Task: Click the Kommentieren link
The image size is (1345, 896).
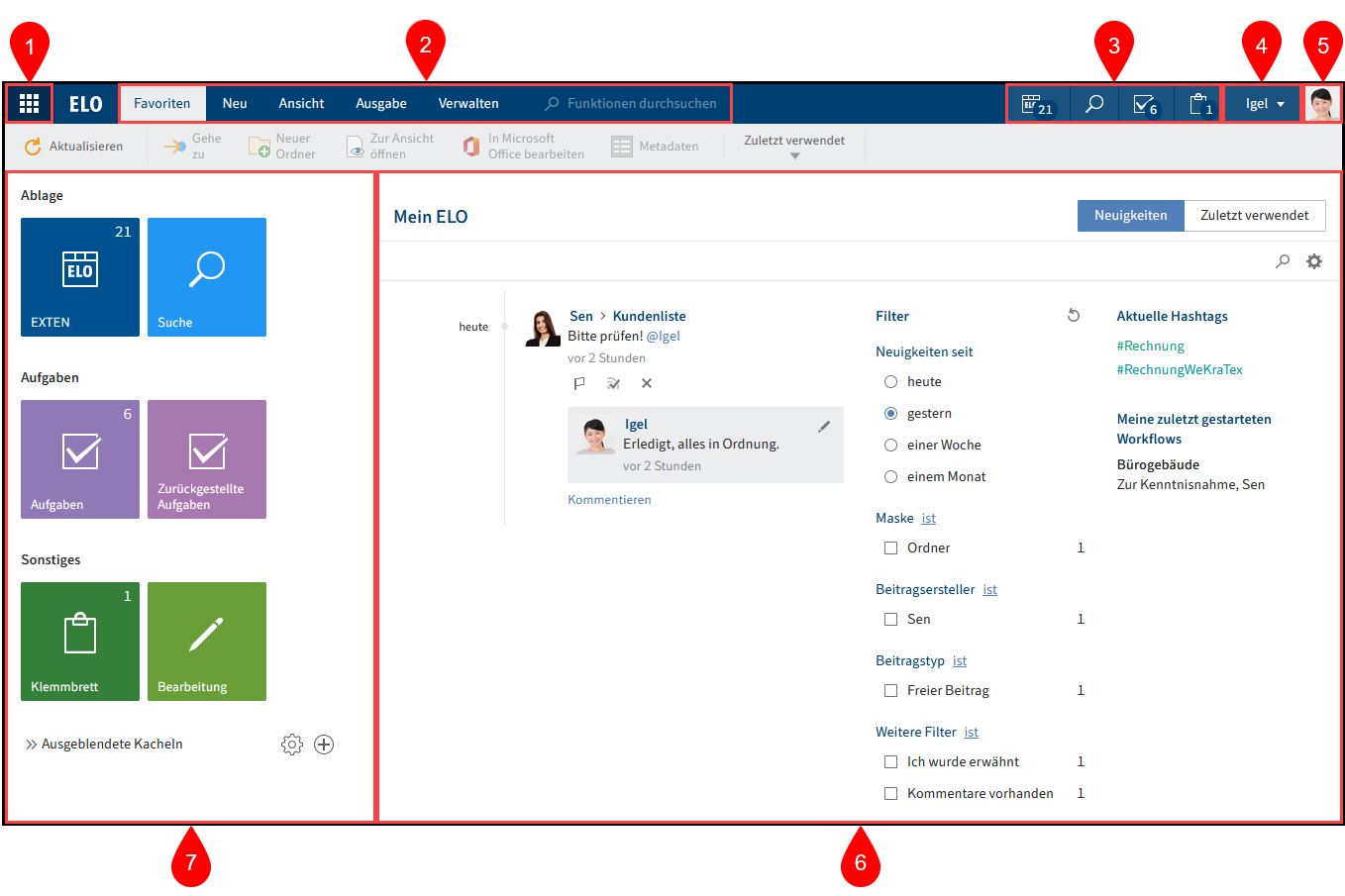Action: (609, 500)
